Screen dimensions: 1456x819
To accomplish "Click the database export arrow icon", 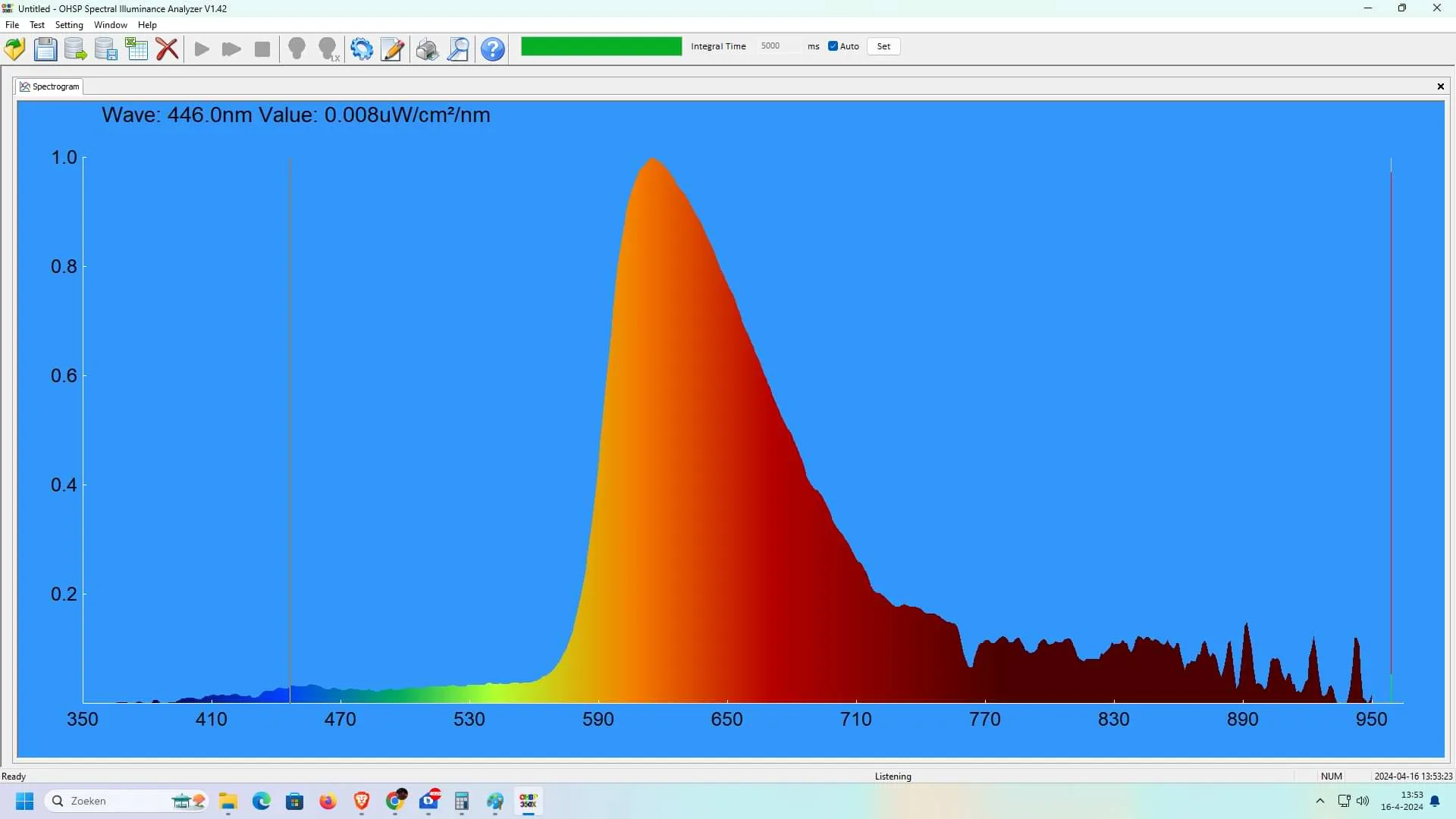I will point(75,49).
